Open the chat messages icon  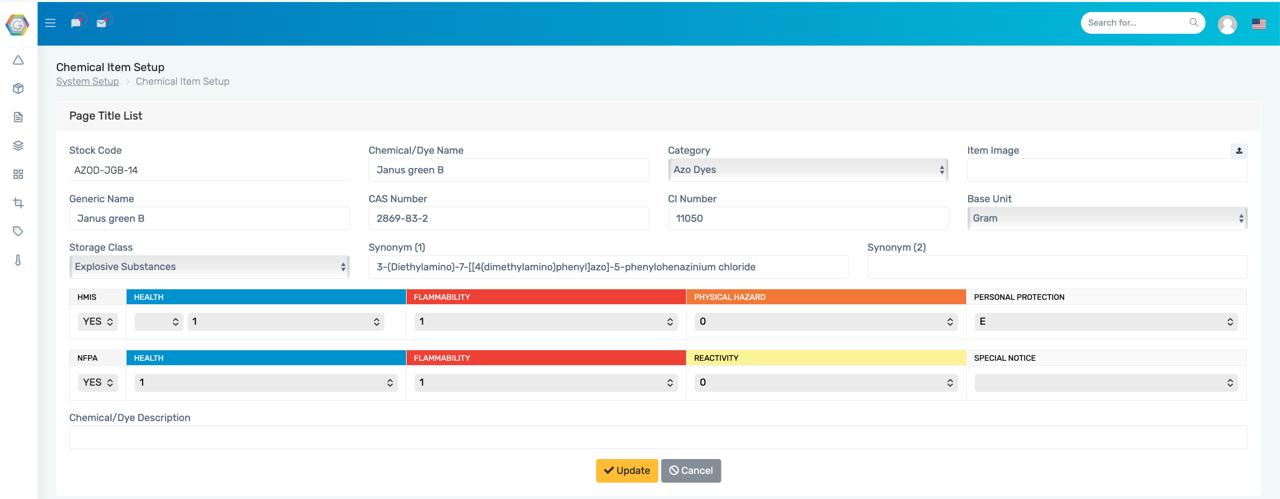point(76,23)
